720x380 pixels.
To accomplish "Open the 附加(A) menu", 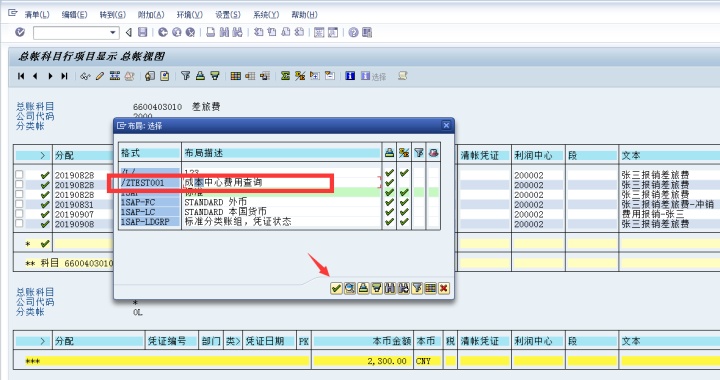I will (x=151, y=15).
